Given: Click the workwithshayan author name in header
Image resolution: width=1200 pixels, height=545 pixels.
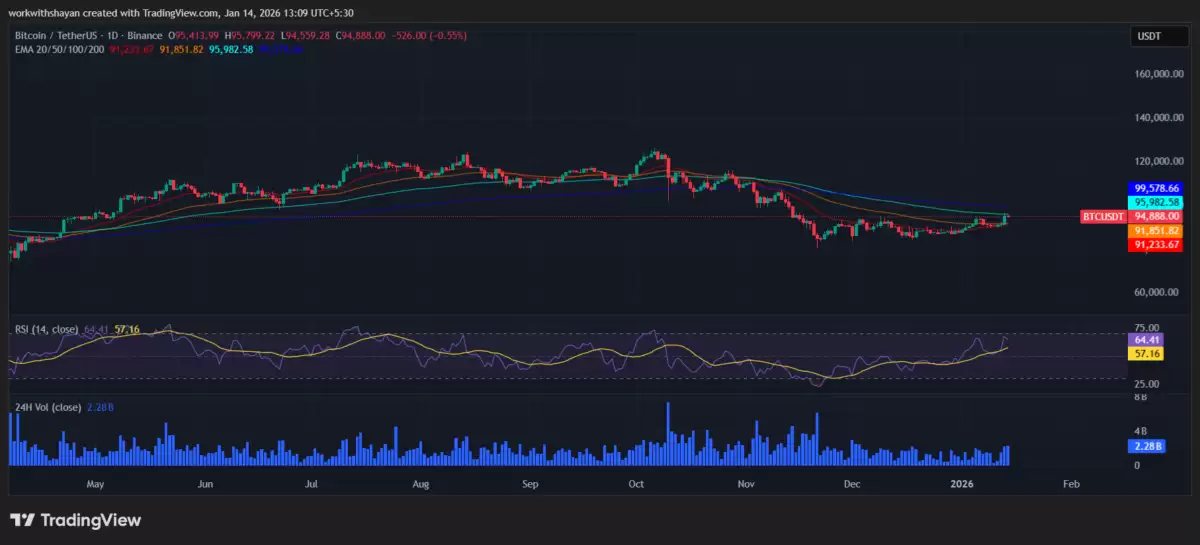Looking at the screenshot, I should [x=47, y=13].
